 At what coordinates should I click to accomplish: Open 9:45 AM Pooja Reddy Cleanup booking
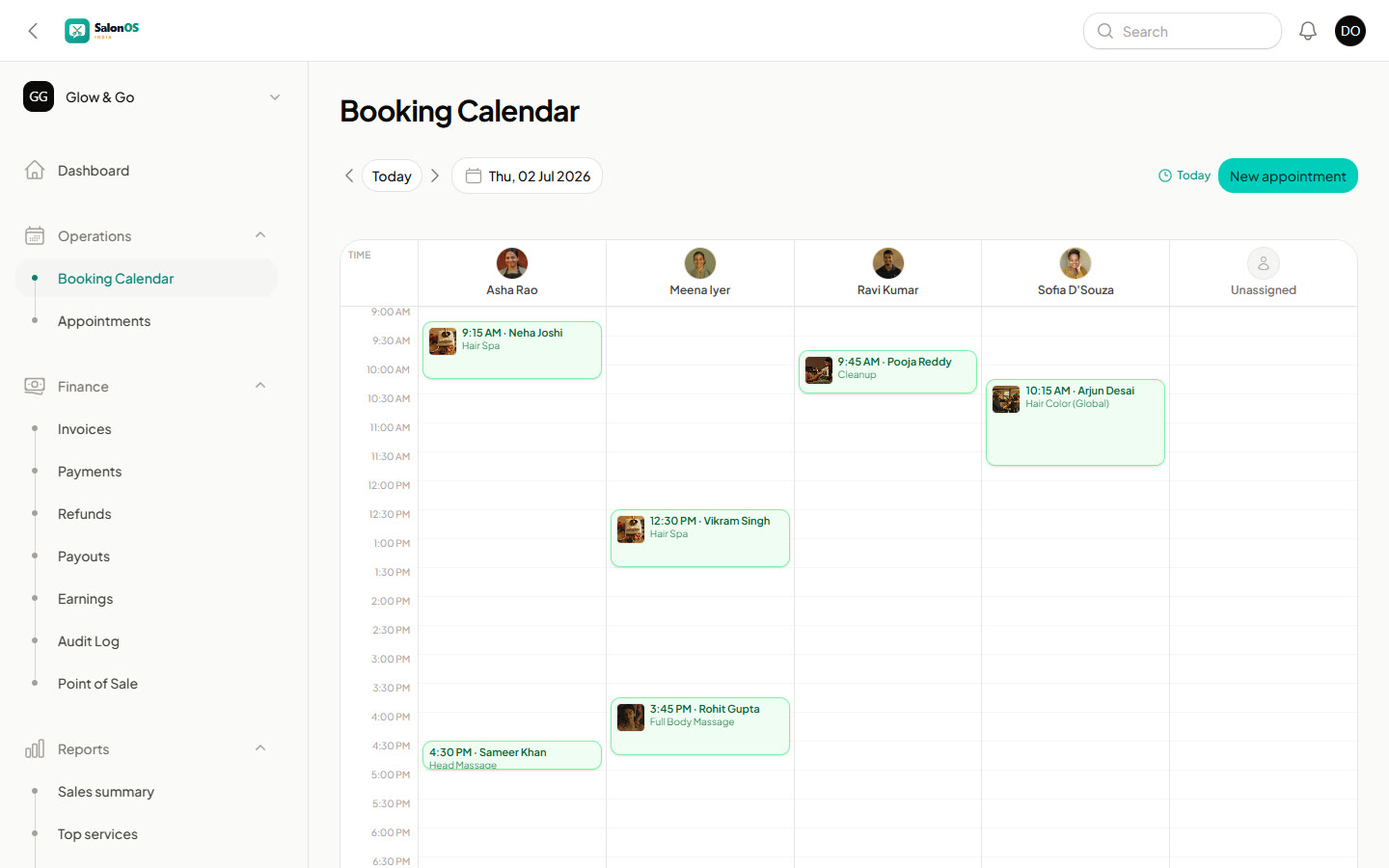(x=888, y=371)
